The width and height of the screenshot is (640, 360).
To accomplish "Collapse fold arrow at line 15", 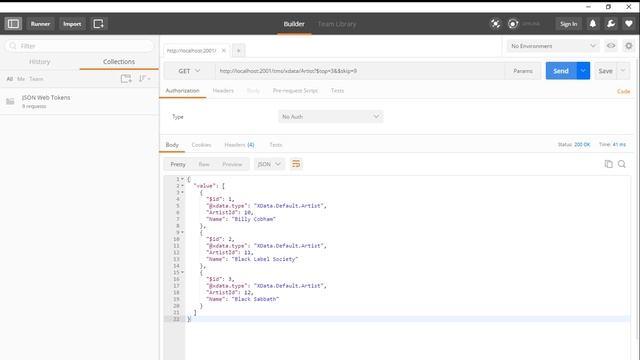I will click(x=182, y=272).
